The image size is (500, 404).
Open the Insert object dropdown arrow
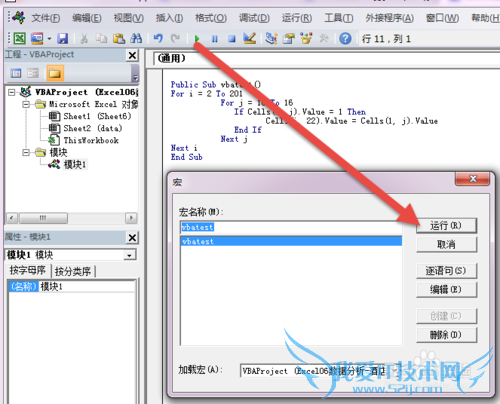point(49,39)
